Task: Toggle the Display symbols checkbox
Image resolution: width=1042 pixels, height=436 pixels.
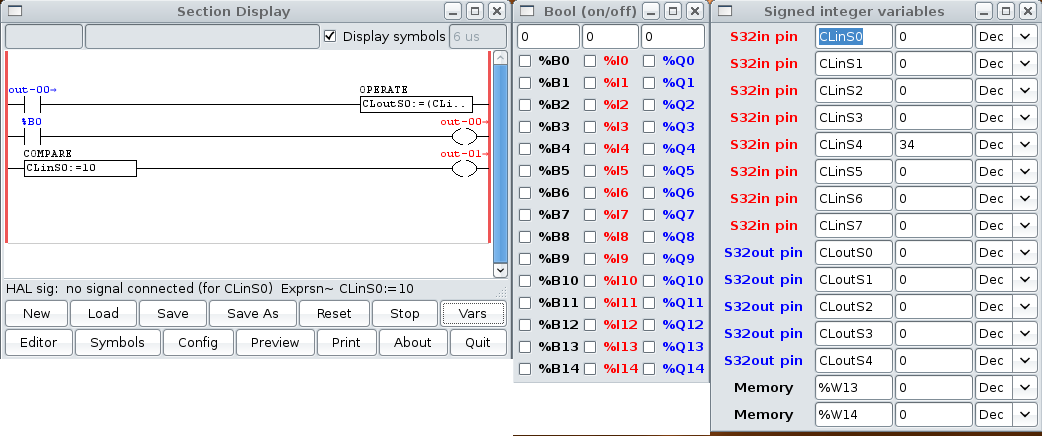Action: [331, 37]
